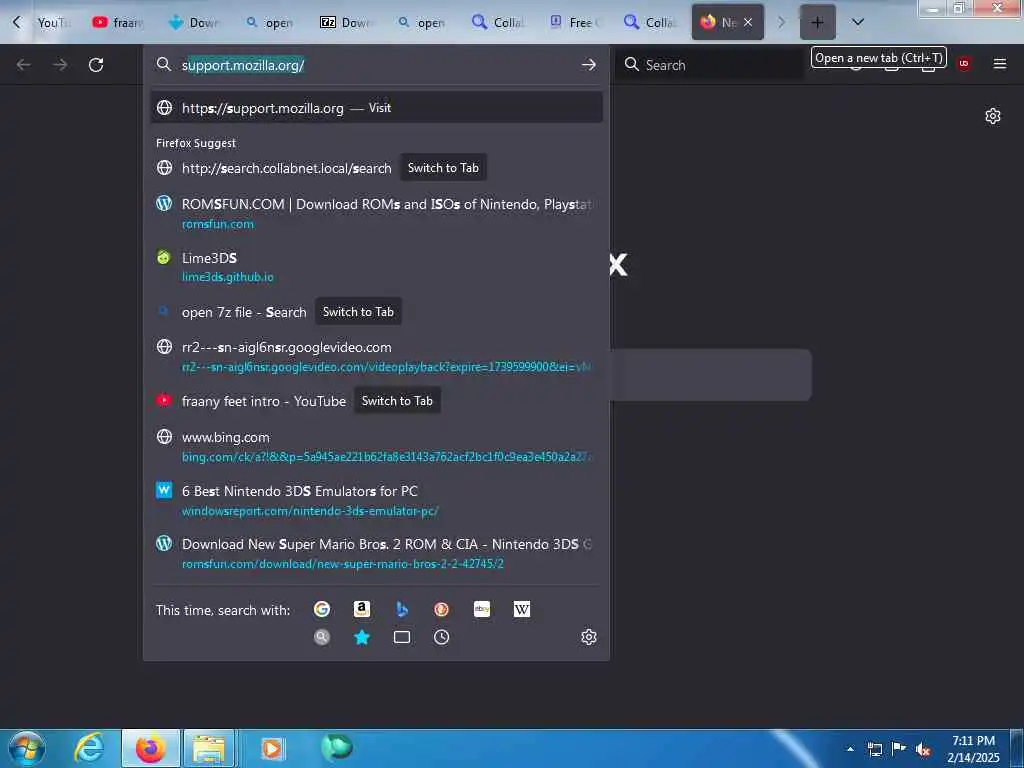Image resolution: width=1024 pixels, height=768 pixels.
Task: Choose the grey magnifier search engine icon
Action: tap(322, 637)
